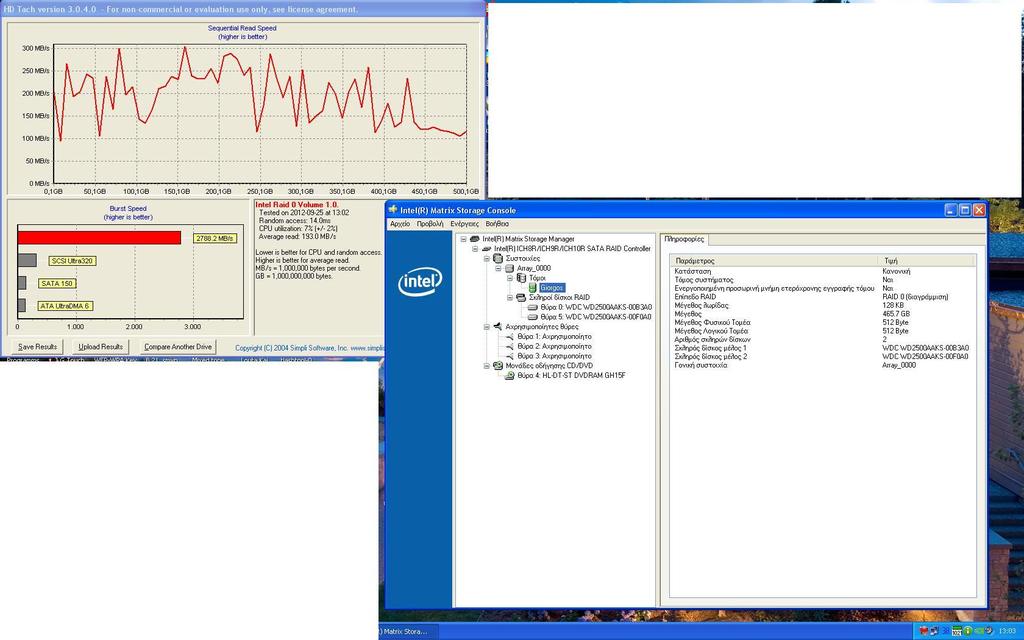Open the Ενέργειες menu
The height and width of the screenshot is (640, 1024).
point(464,224)
